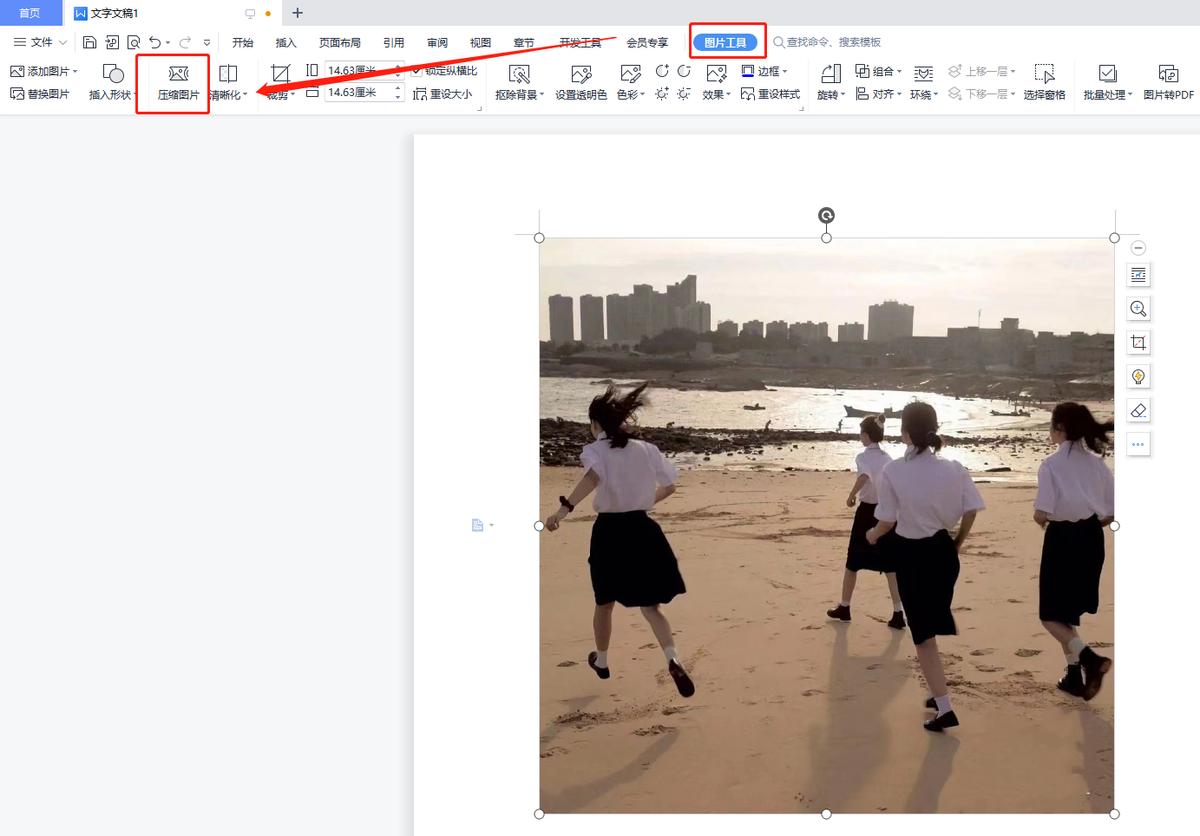The image size is (1200, 836).
Task: Click the magnifier zoom icon beside the image
Action: coord(1137,308)
